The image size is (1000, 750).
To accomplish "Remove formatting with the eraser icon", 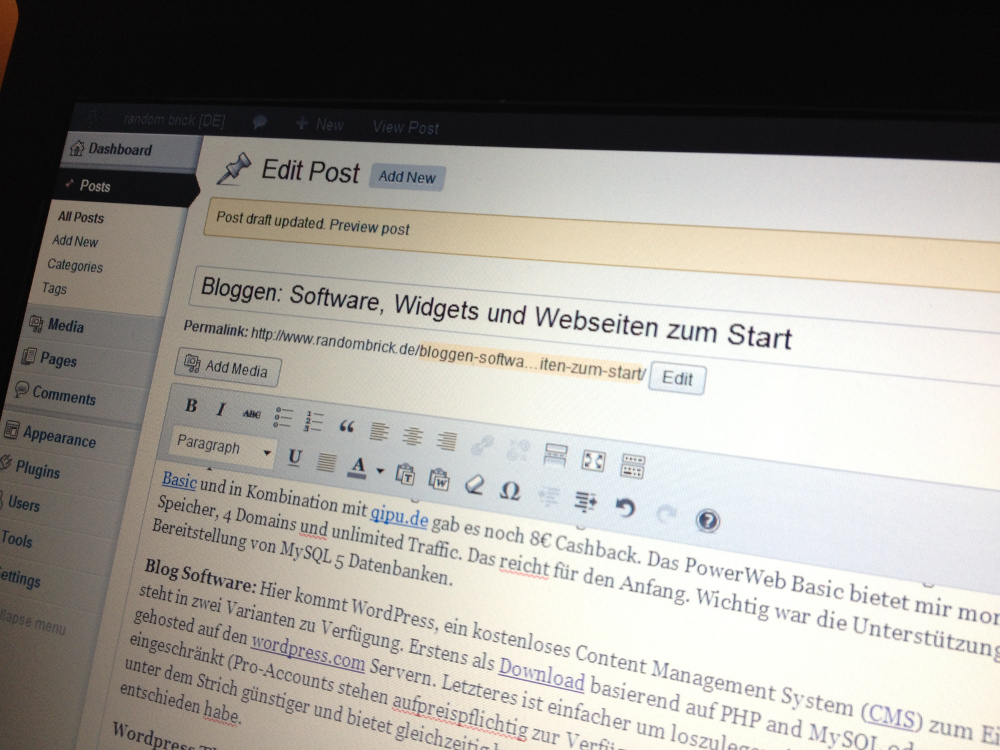I will pos(474,485).
